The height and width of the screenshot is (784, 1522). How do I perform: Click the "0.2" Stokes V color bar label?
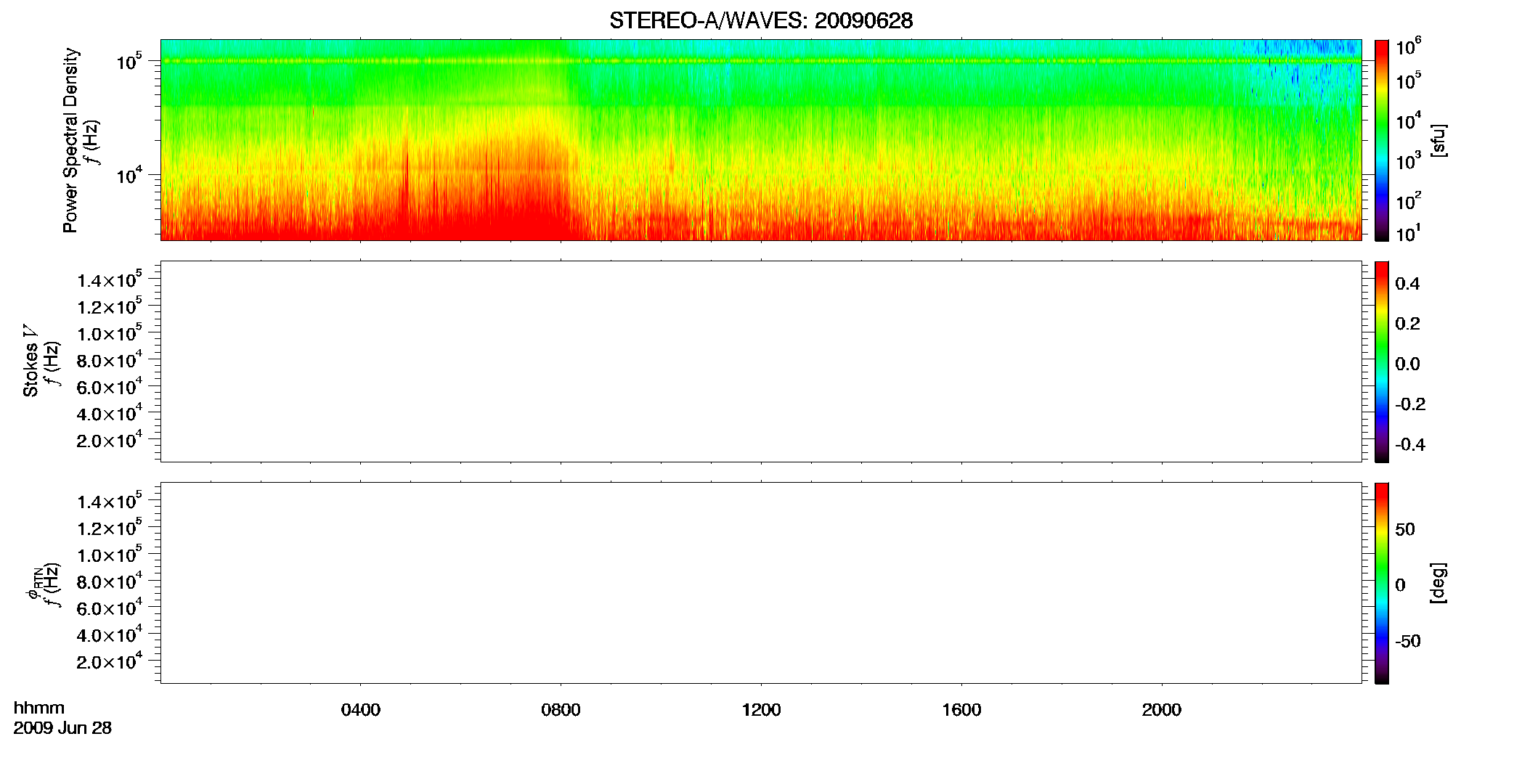pos(1407,324)
